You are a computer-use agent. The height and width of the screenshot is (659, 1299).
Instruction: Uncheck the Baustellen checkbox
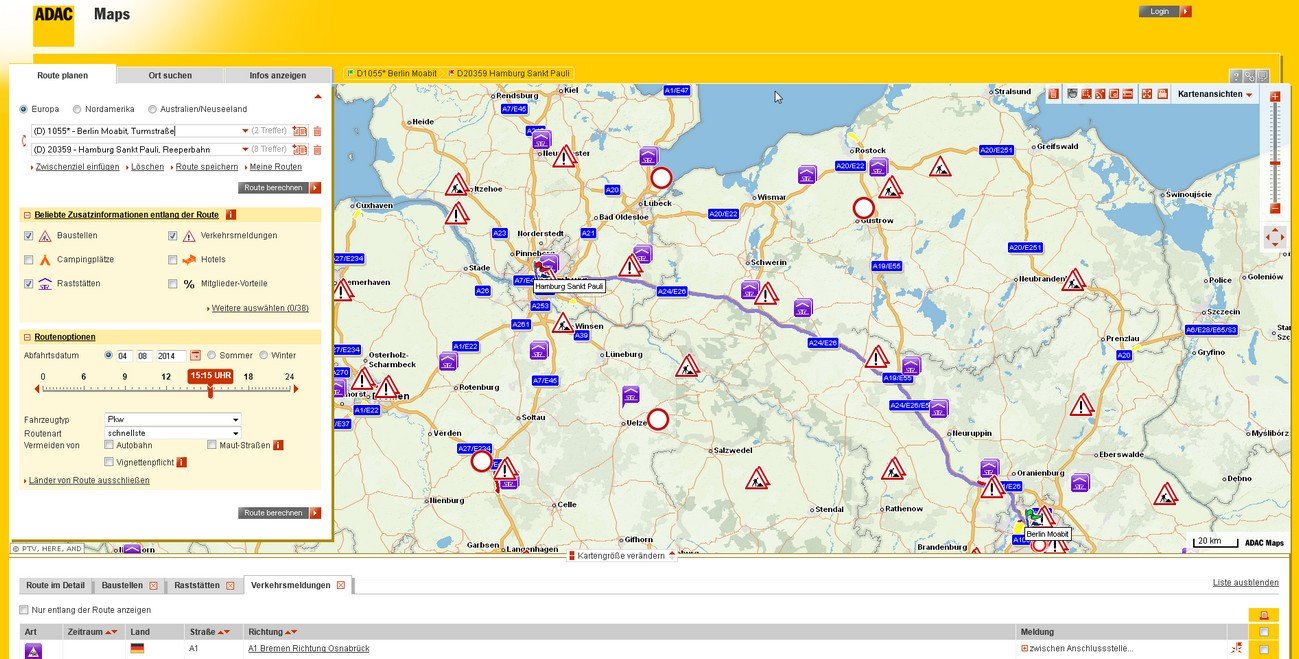click(x=27, y=236)
